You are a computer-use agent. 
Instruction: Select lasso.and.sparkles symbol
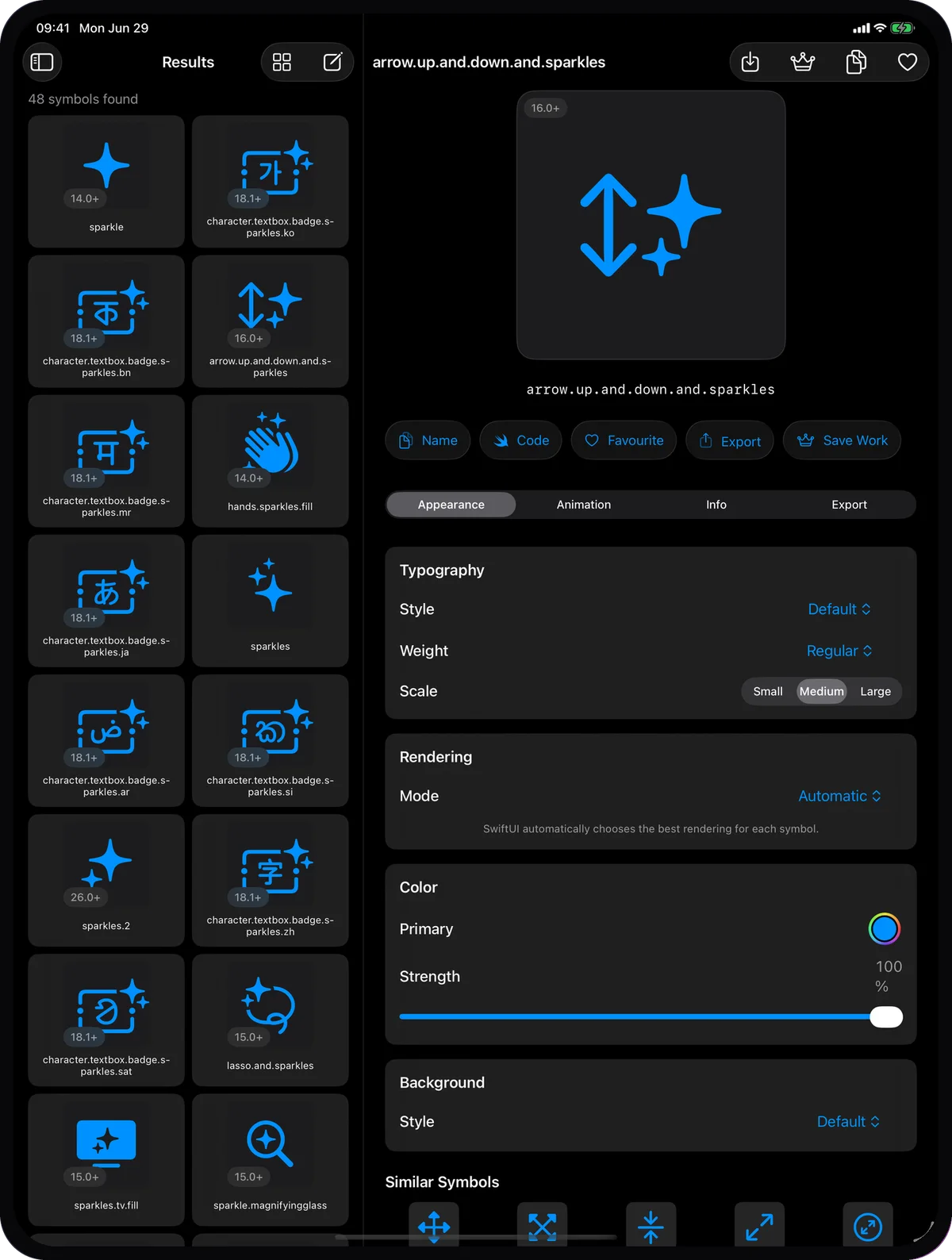(x=271, y=1020)
